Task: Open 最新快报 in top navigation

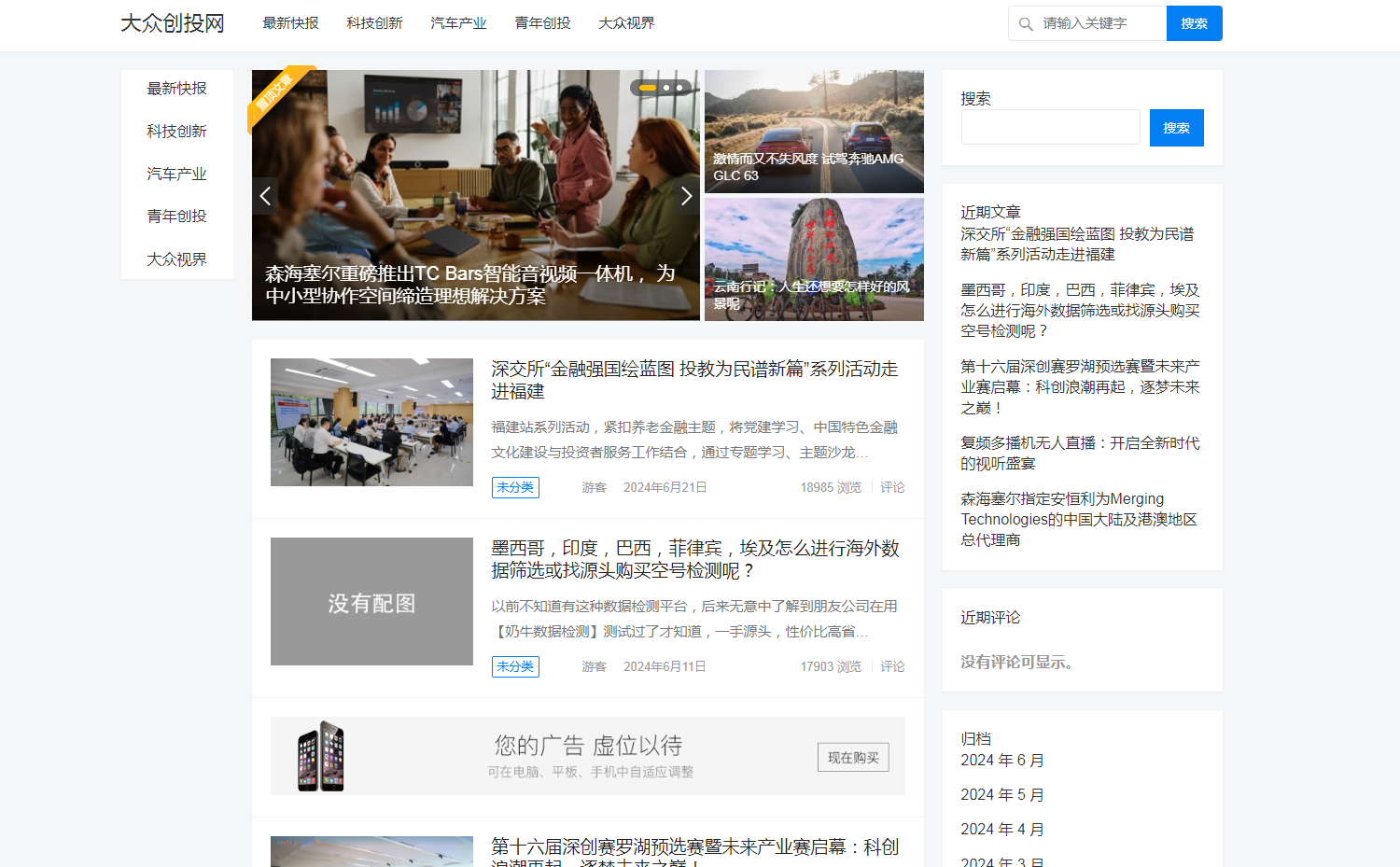Action: click(x=290, y=23)
